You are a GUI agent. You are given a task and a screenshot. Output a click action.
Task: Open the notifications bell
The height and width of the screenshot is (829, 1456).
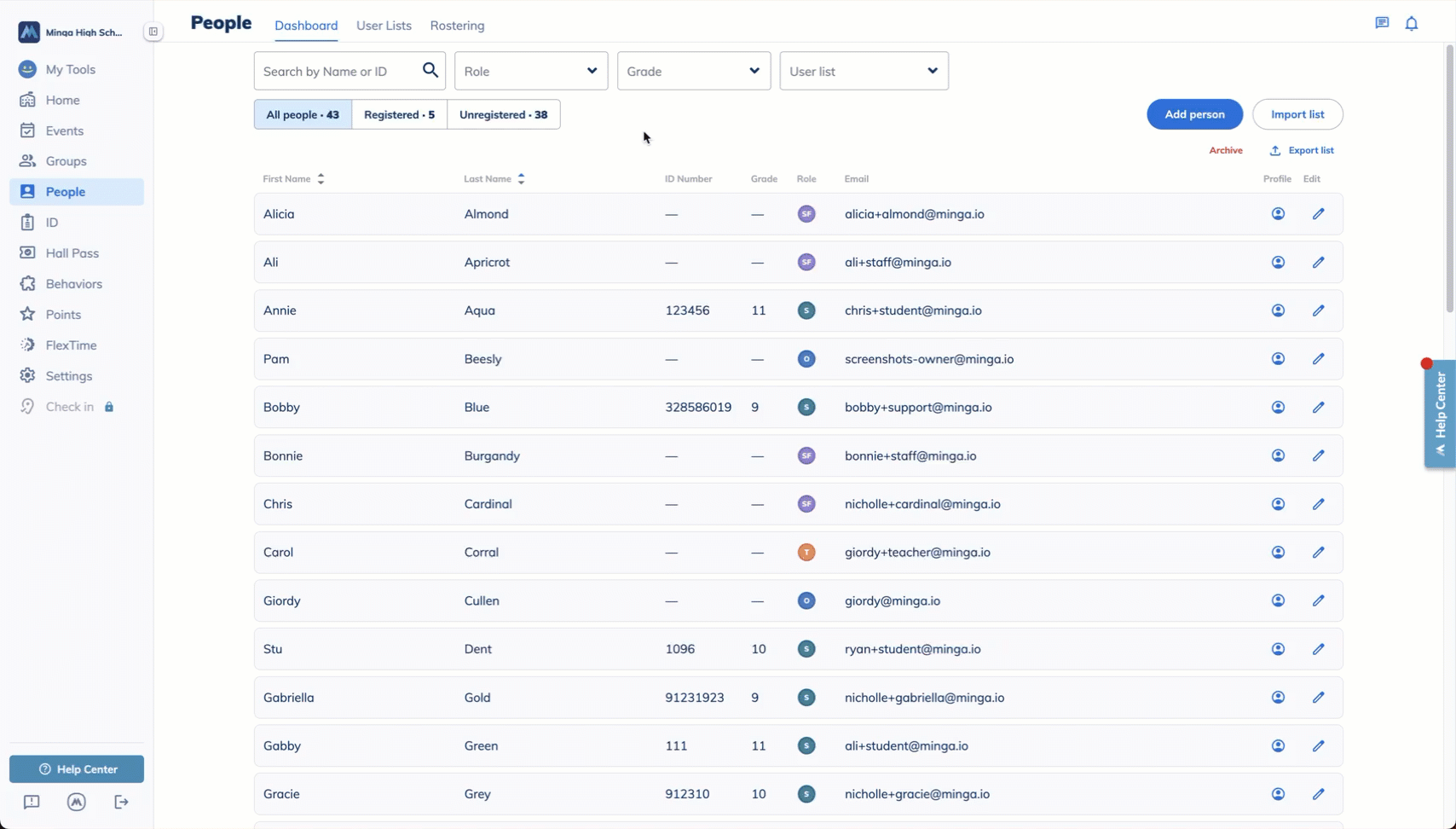(x=1412, y=24)
